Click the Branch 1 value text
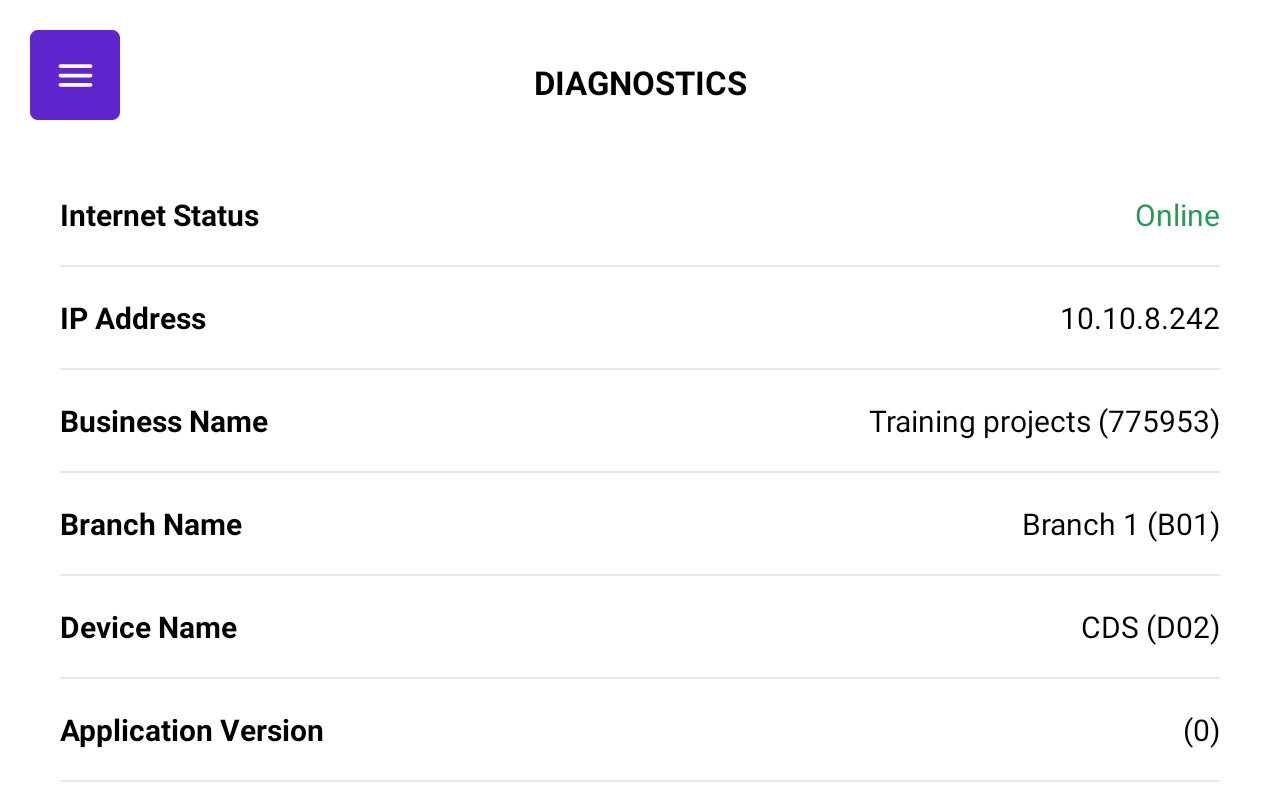The image size is (1280, 800). (1080, 525)
